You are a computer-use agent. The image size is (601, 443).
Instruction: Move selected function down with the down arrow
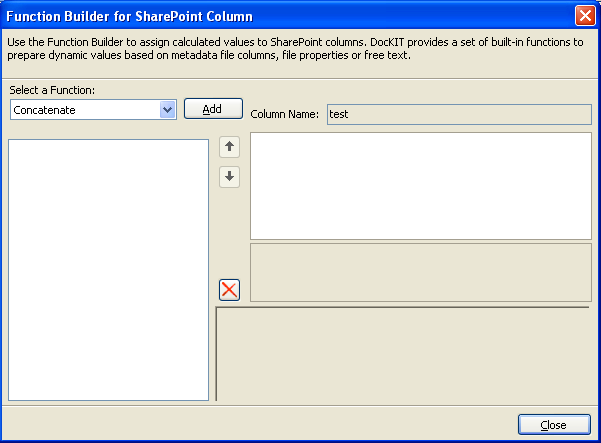(229, 177)
